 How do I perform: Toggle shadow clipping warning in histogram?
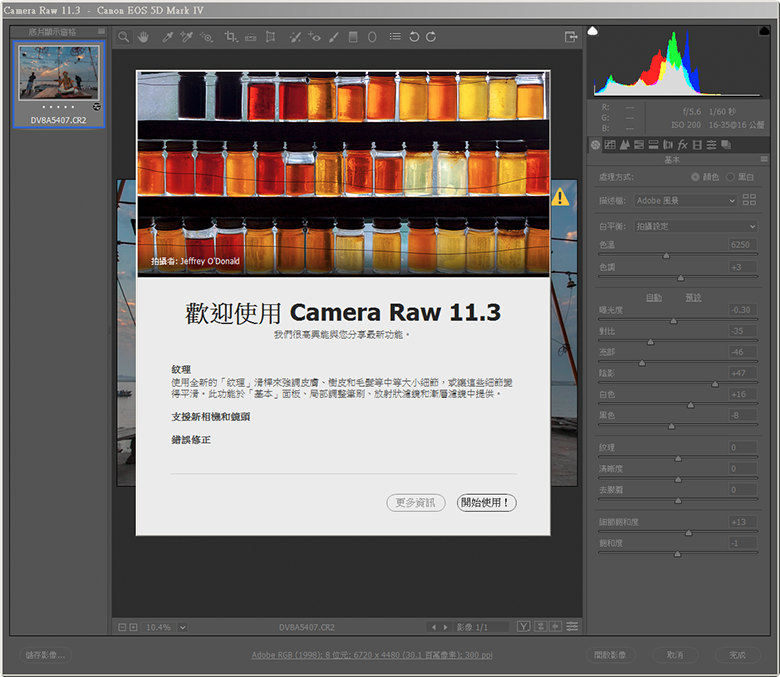(592, 31)
